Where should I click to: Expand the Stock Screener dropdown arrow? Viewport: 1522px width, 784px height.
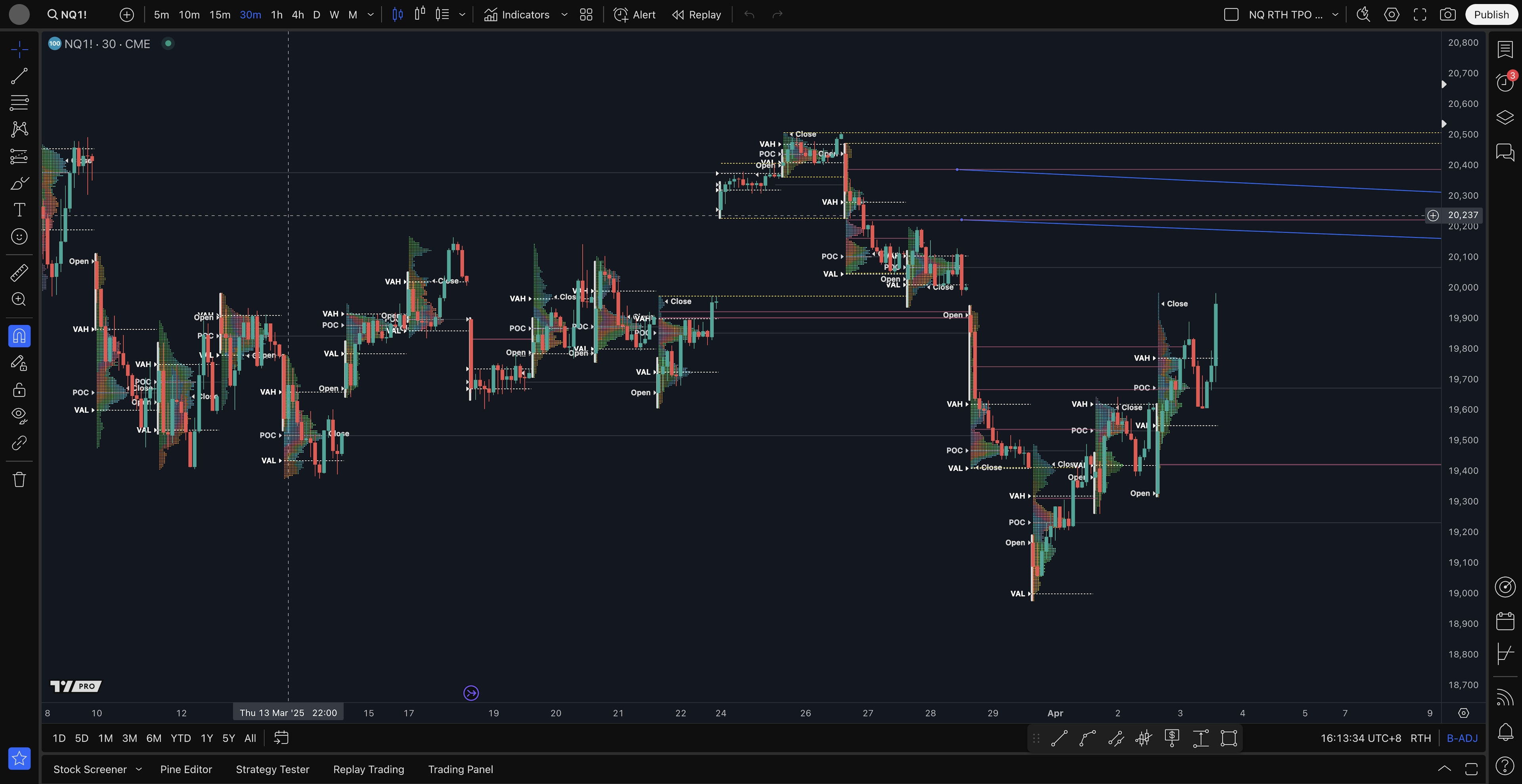(x=139, y=769)
